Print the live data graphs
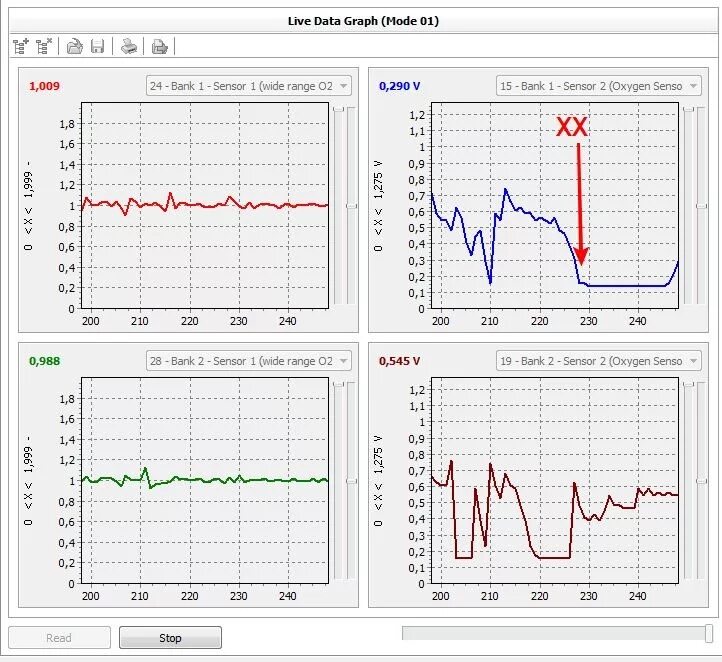Viewport: 722px width, 662px height. point(128,46)
